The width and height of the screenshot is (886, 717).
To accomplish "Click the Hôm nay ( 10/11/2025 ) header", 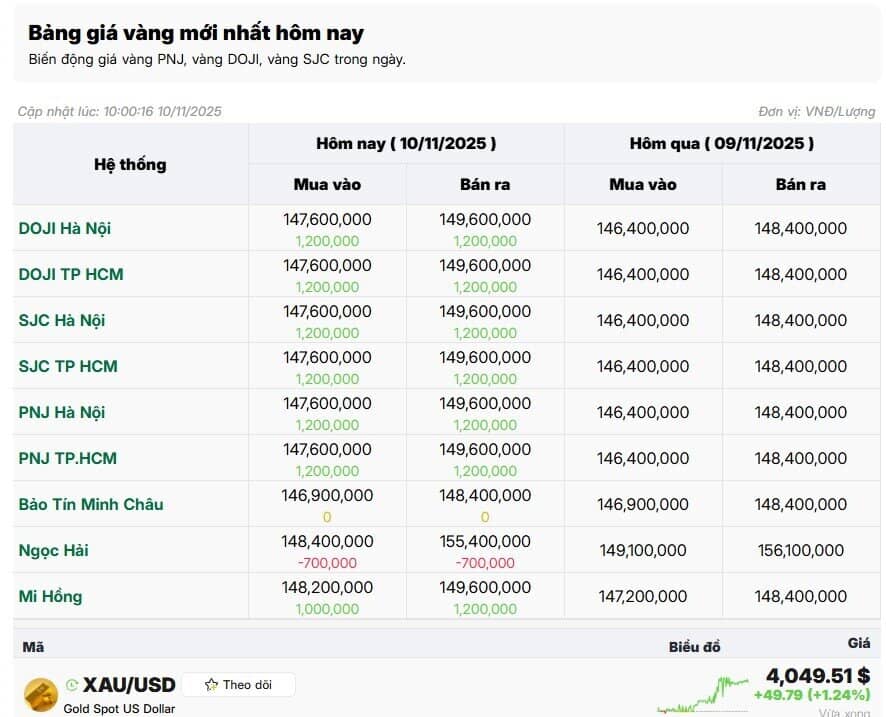I will (406, 144).
